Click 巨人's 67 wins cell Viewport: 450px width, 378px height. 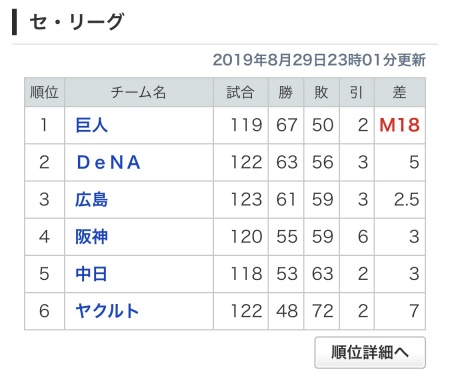coord(286,125)
